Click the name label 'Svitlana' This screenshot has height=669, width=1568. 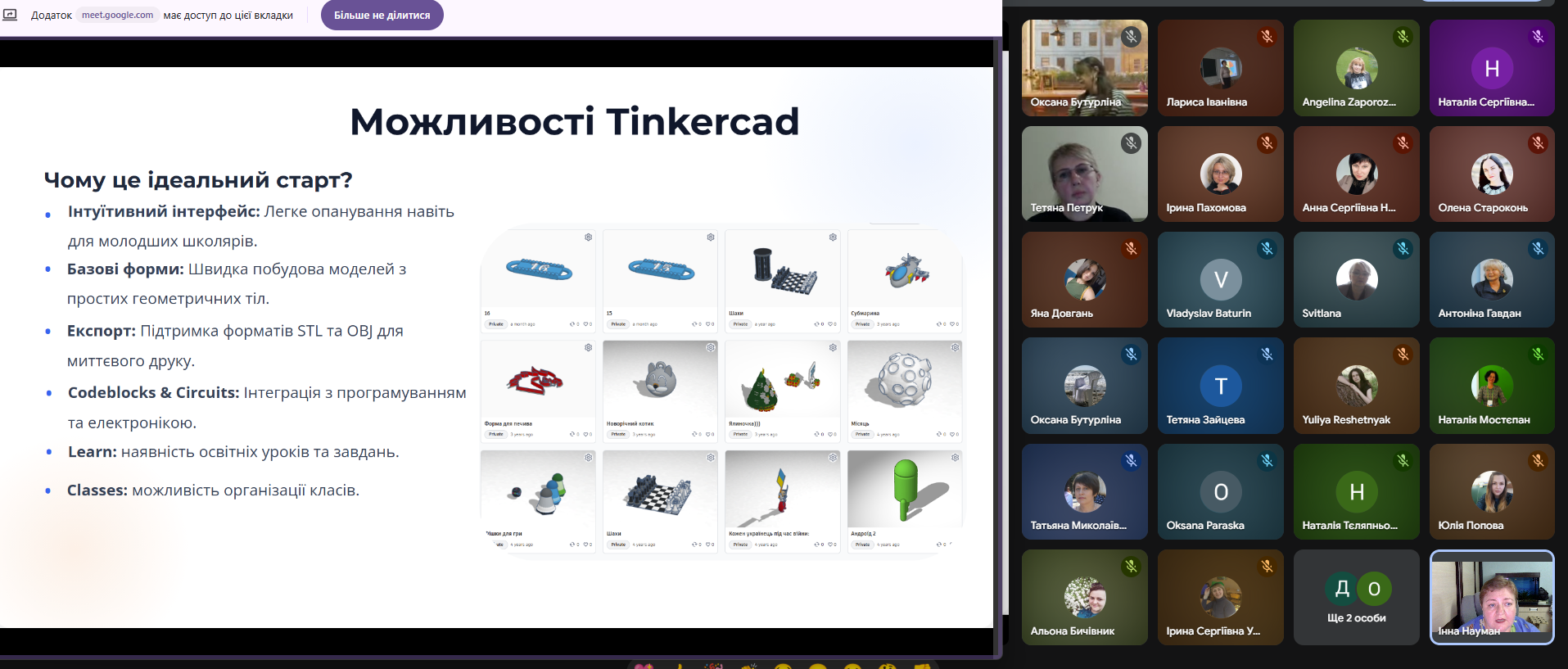point(1322,314)
